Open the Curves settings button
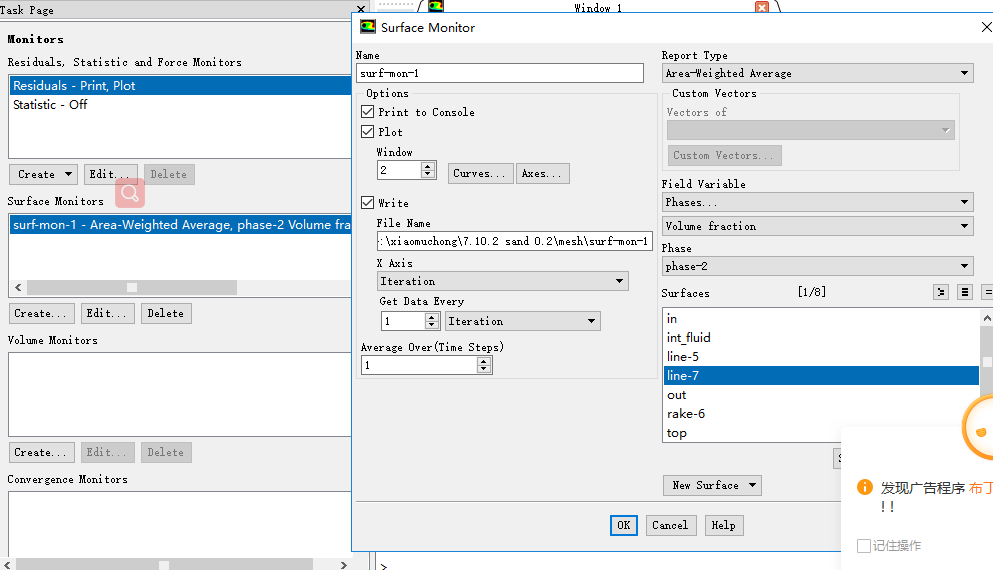Image resolution: width=993 pixels, height=570 pixels. 480,173
